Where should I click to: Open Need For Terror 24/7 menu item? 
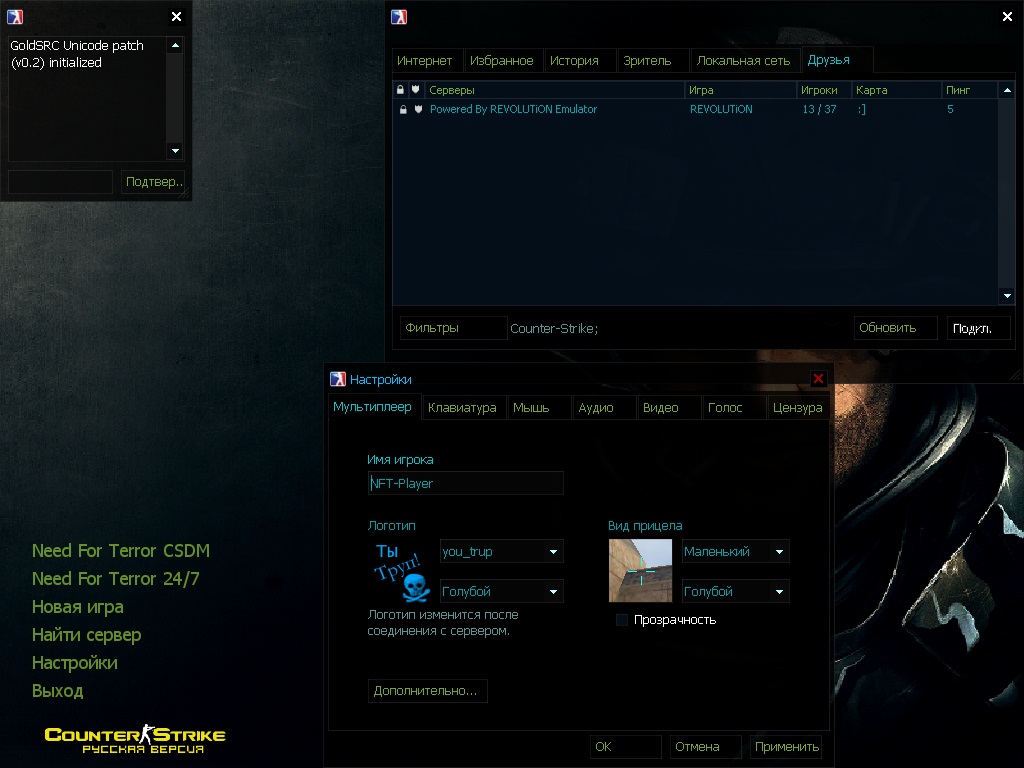(x=116, y=579)
